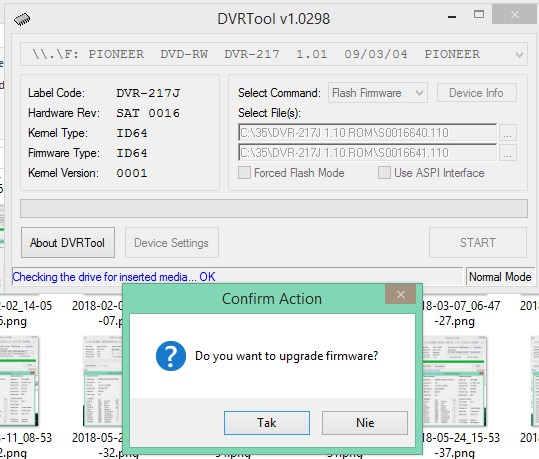Viewport: 539px width, 459px height.
Task: Click the Hardware Rev value SAT 0016
Action: click(148, 113)
